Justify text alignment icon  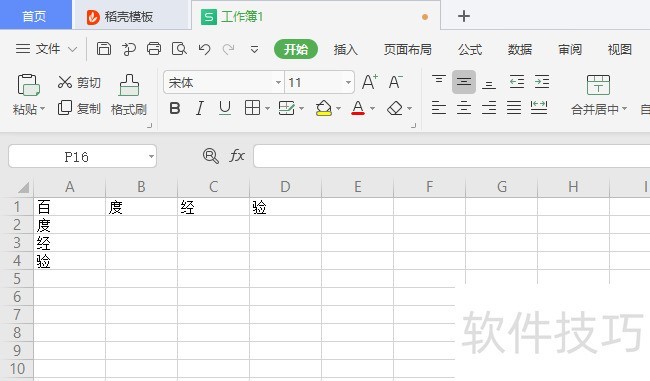point(514,108)
